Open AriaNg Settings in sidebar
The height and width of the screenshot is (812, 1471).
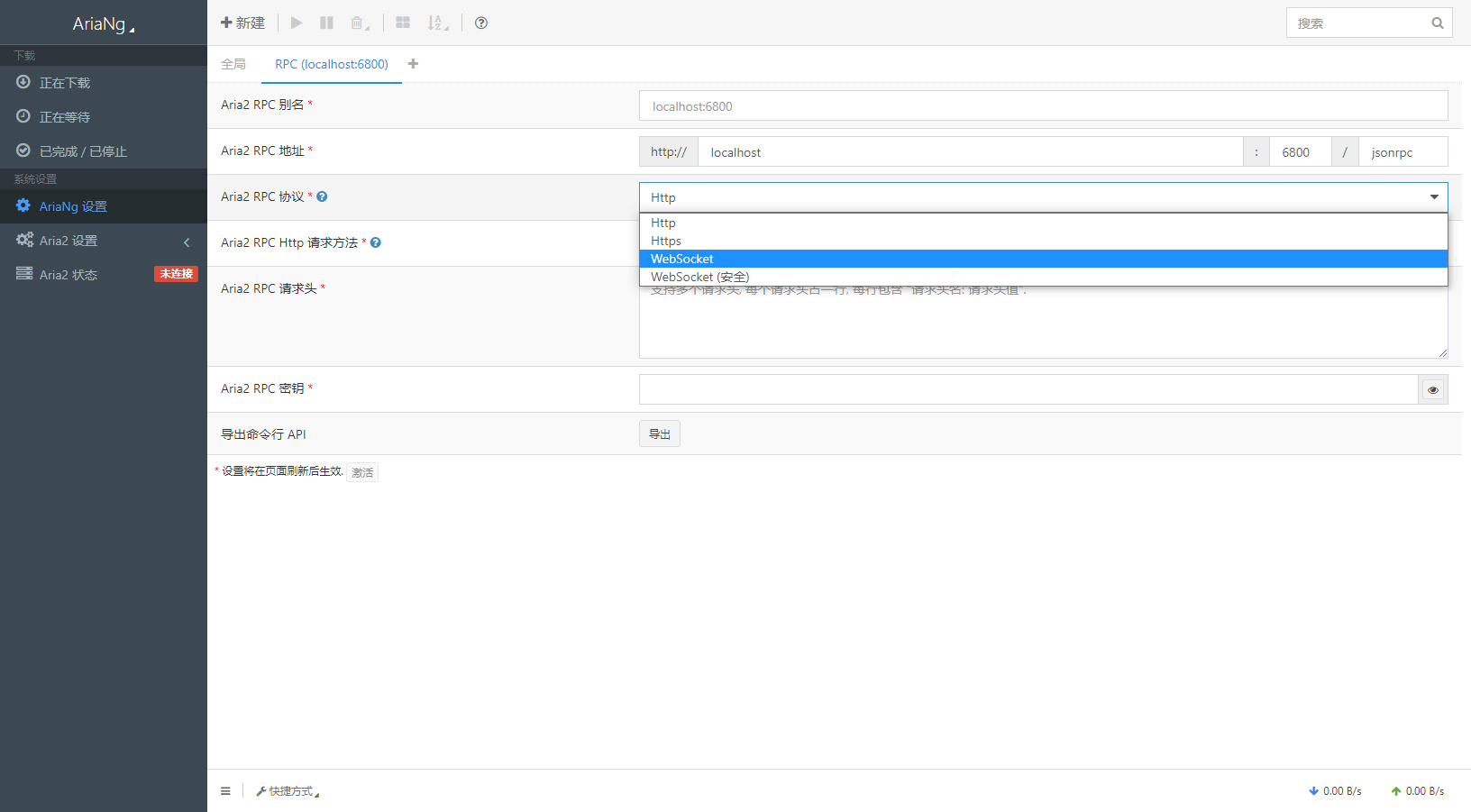(104, 206)
